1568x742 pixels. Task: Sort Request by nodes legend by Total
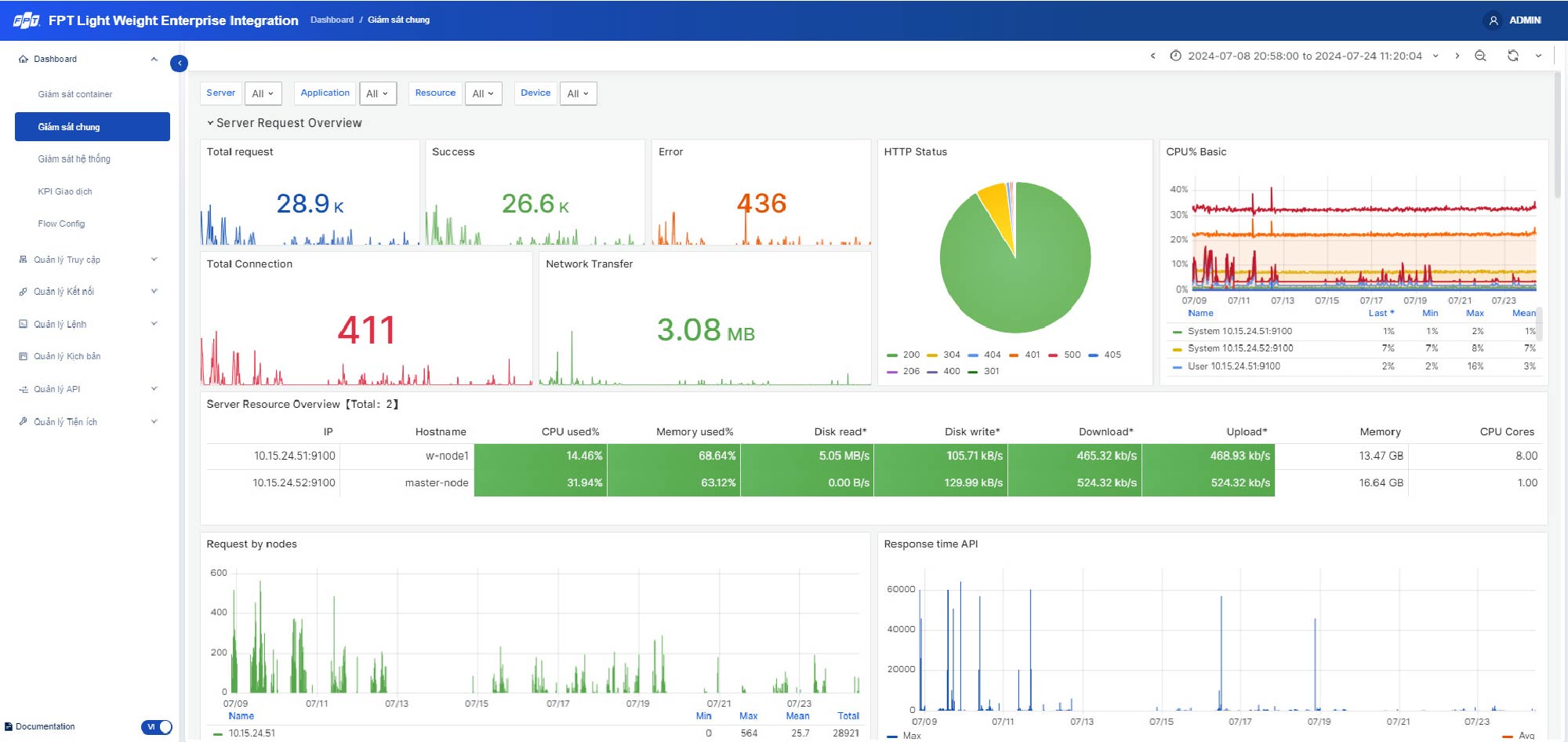tap(848, 716)
